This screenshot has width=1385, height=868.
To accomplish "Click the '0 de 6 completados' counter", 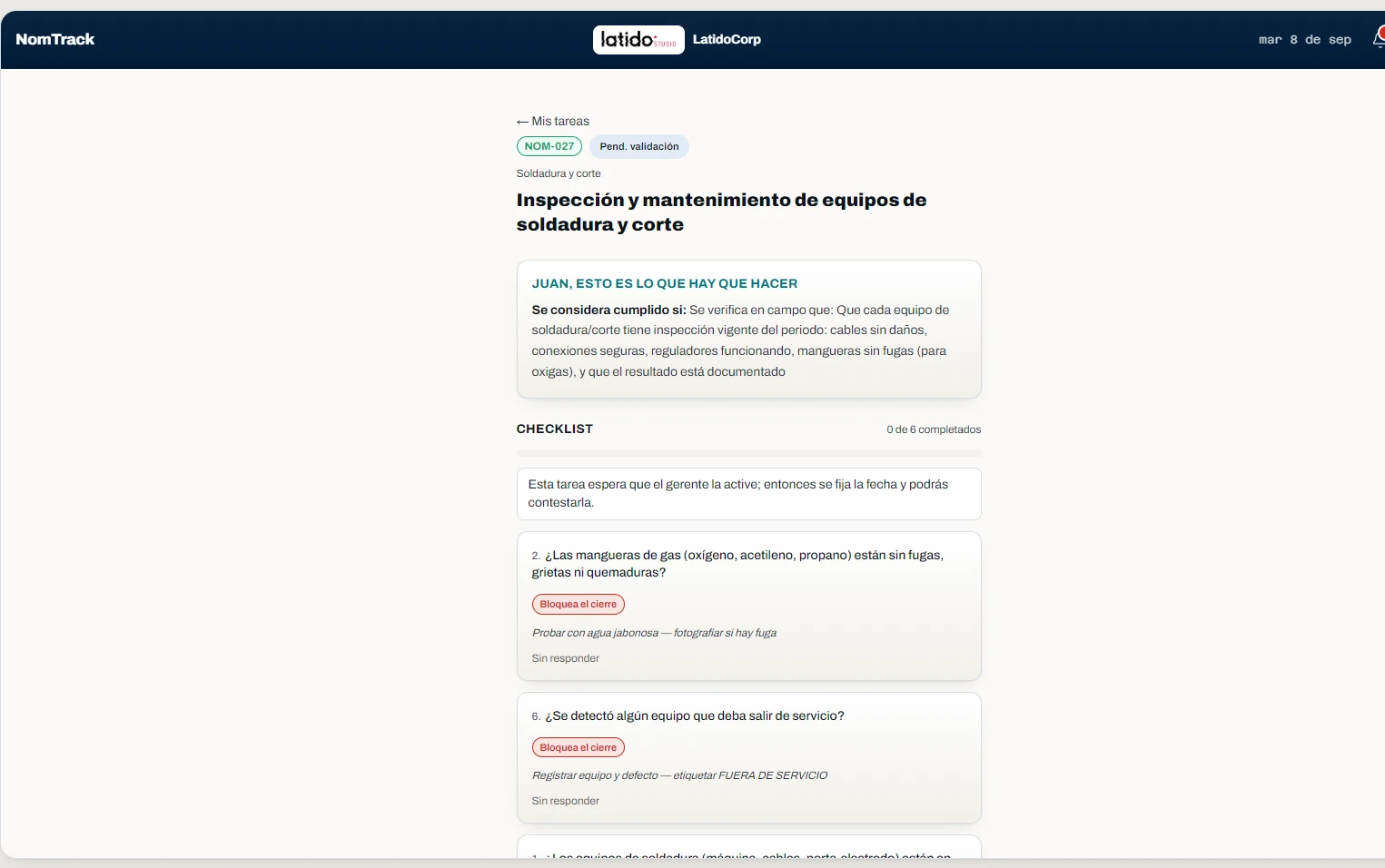I will (x=934, y=429).
